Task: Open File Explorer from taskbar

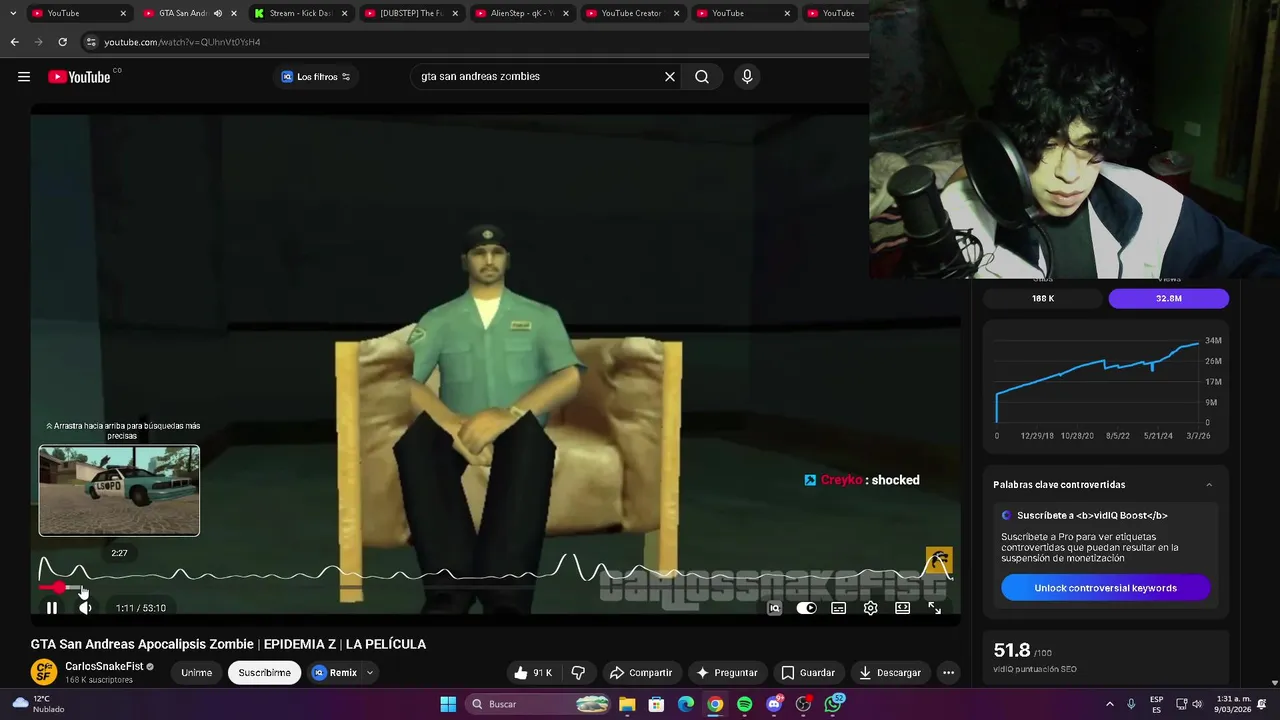Action: (x=627, y=704)
